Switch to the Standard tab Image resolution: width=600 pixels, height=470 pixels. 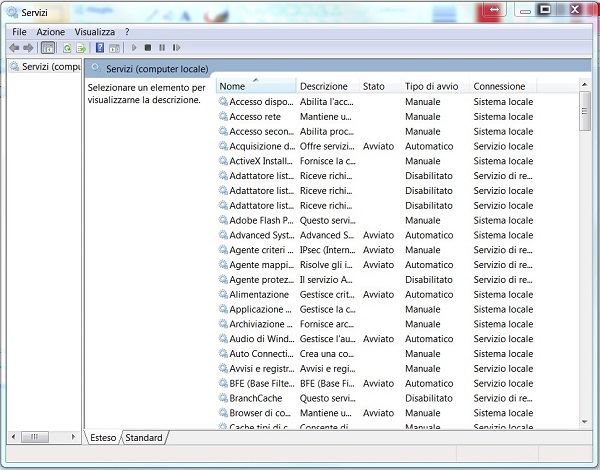[x=144, y=437]
